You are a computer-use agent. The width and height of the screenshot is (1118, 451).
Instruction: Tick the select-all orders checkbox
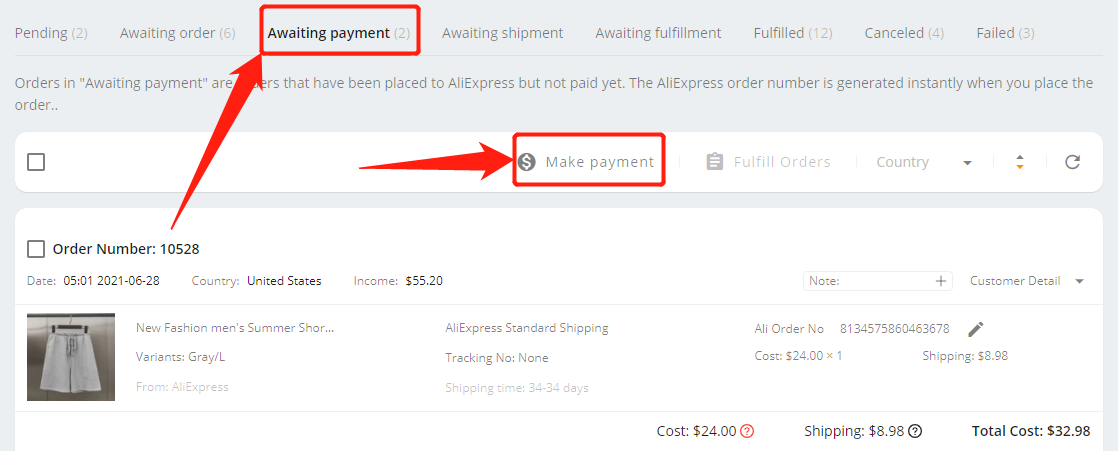[x=36, y=162]
